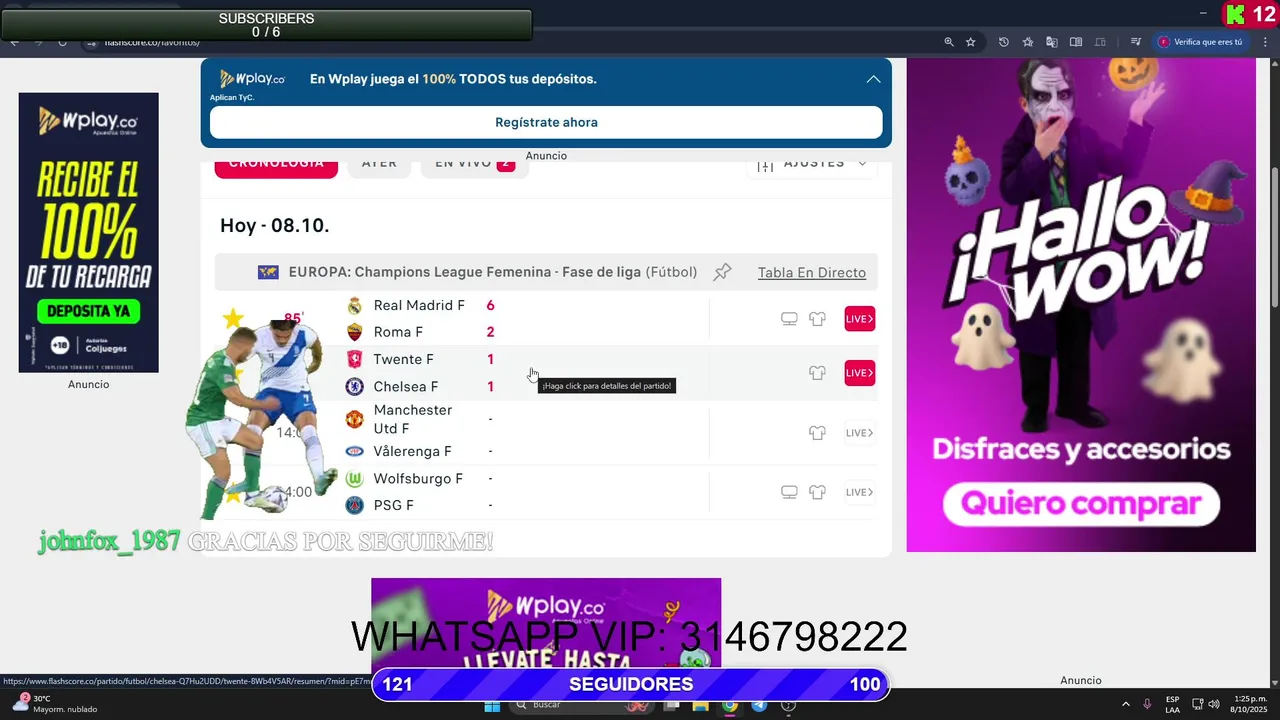This screenshot has width=1280, height=720.
Task: Open the Windows Start button
Action: point(491,706)
